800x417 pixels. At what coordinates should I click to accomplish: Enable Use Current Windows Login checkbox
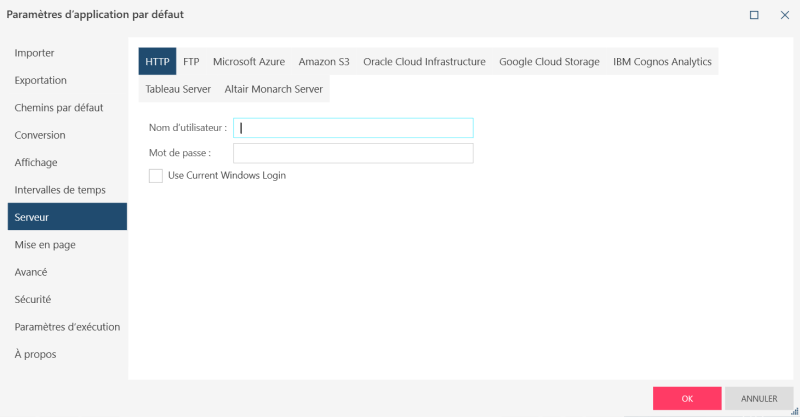pyautogui.click(x=156, y=176)
